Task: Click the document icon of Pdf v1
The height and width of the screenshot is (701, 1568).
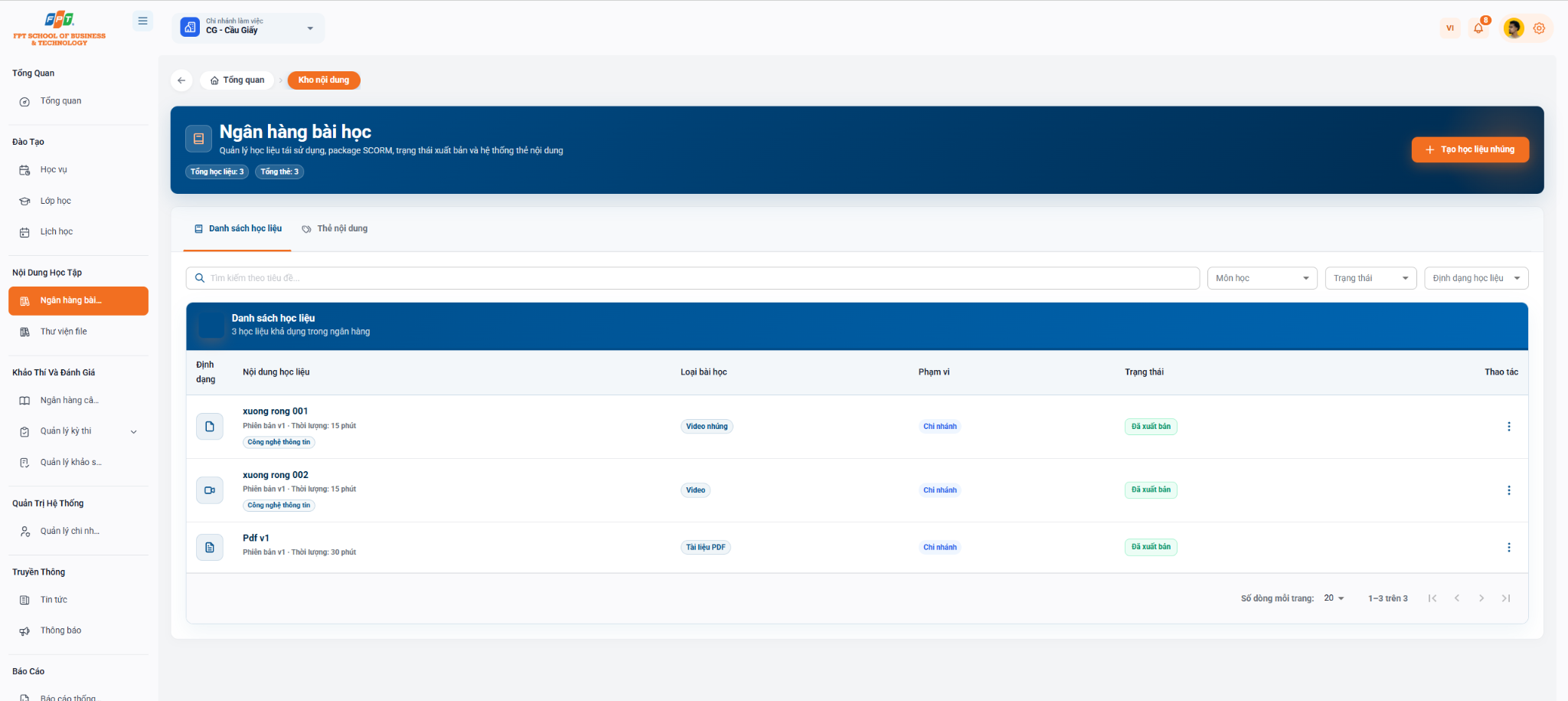Action: coord(210,548)
